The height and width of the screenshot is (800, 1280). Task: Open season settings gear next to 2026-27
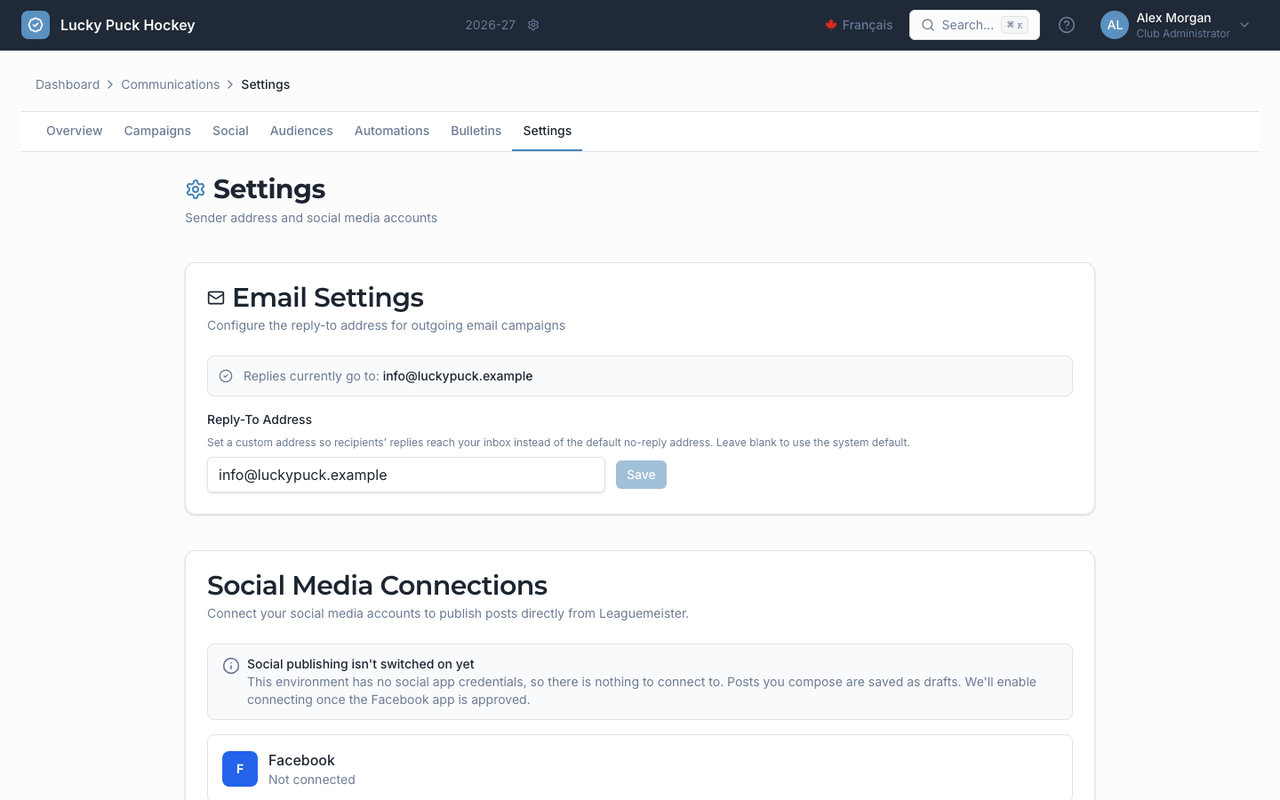coord(533,25)
